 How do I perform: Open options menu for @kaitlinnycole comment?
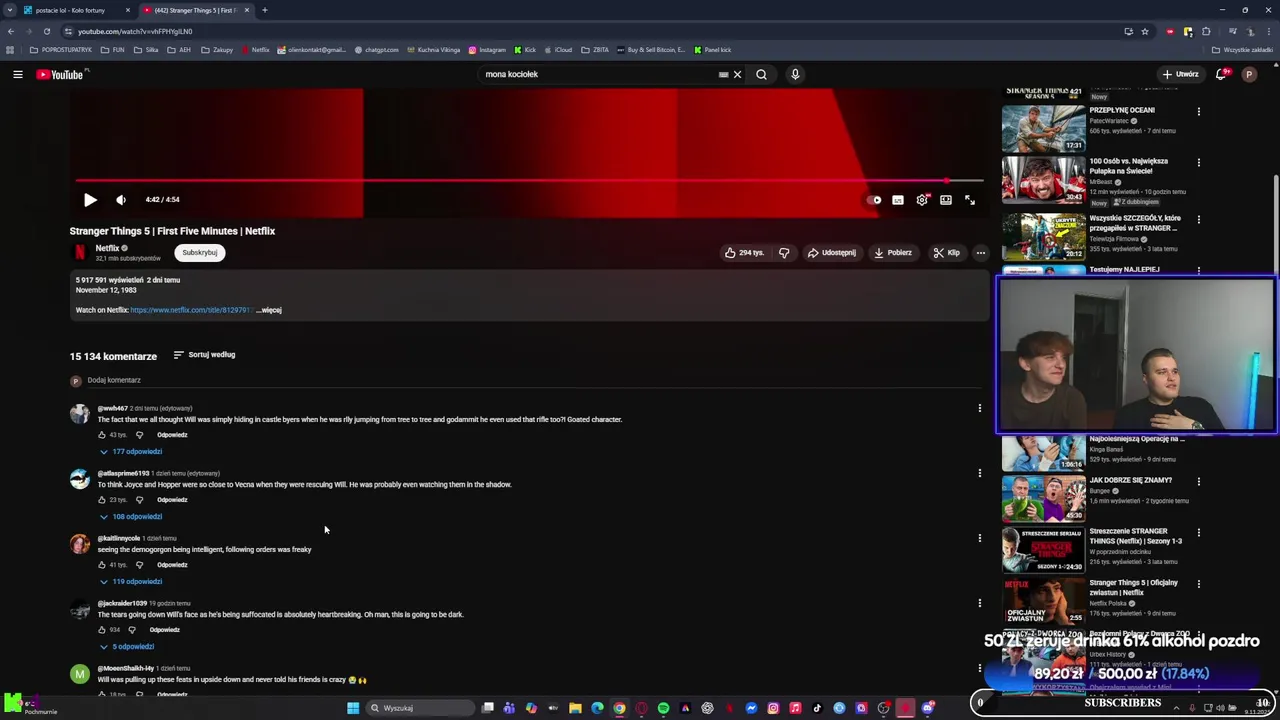tap(979, 538)
